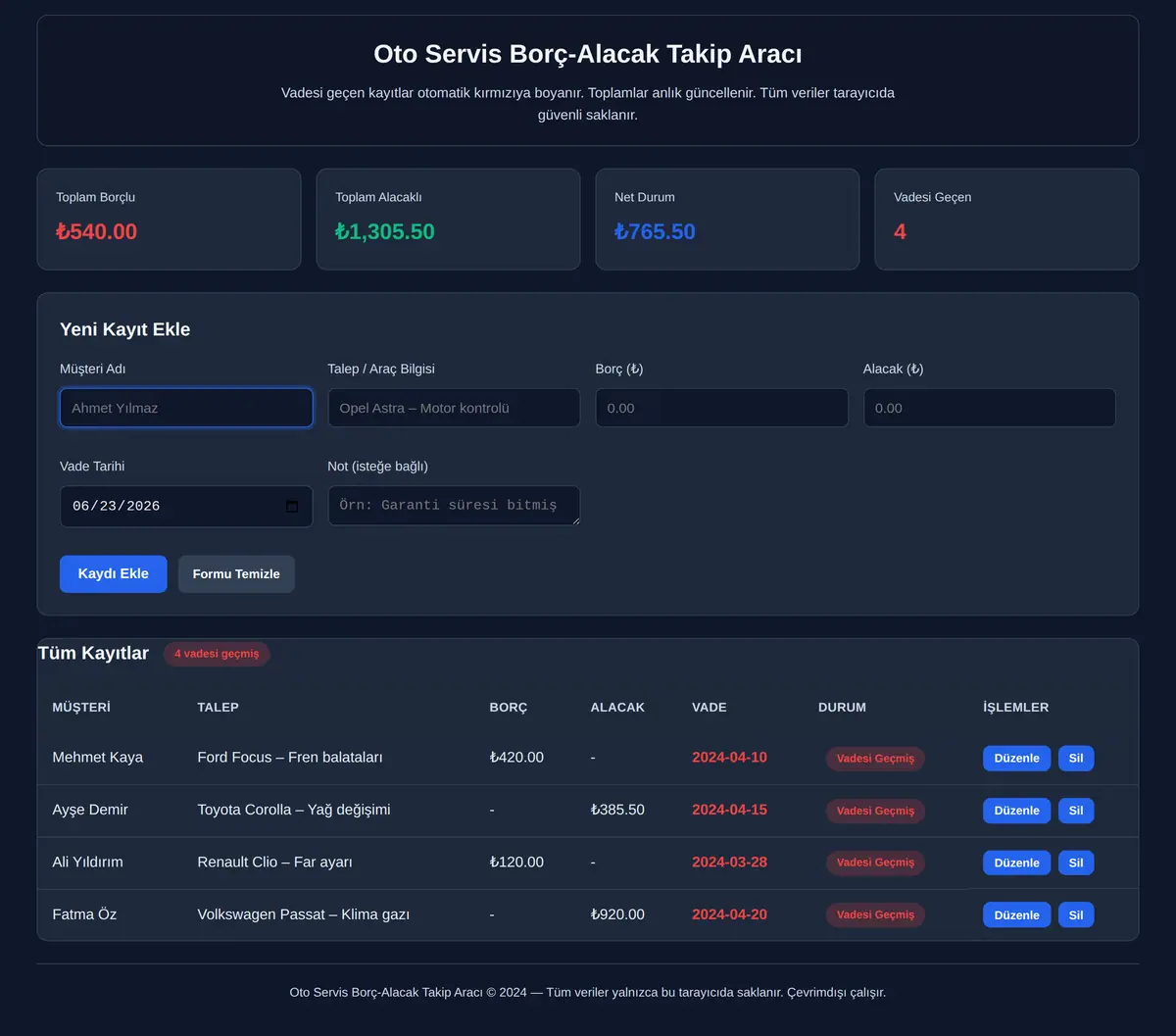
Task: Click 'Toyota Corolla – Yağ değişimi' cell
Action: (294, 810)
